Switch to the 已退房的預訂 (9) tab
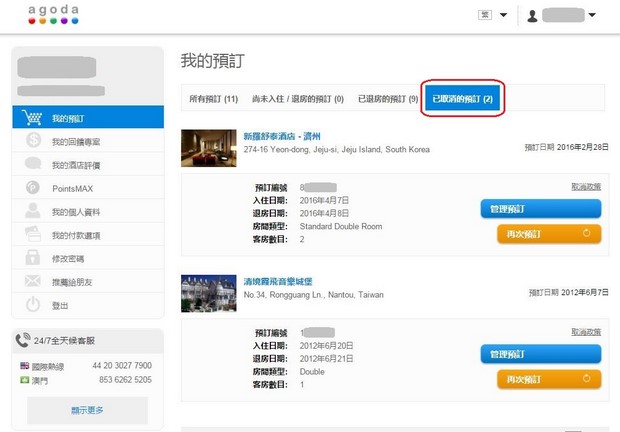 point(388,99)
